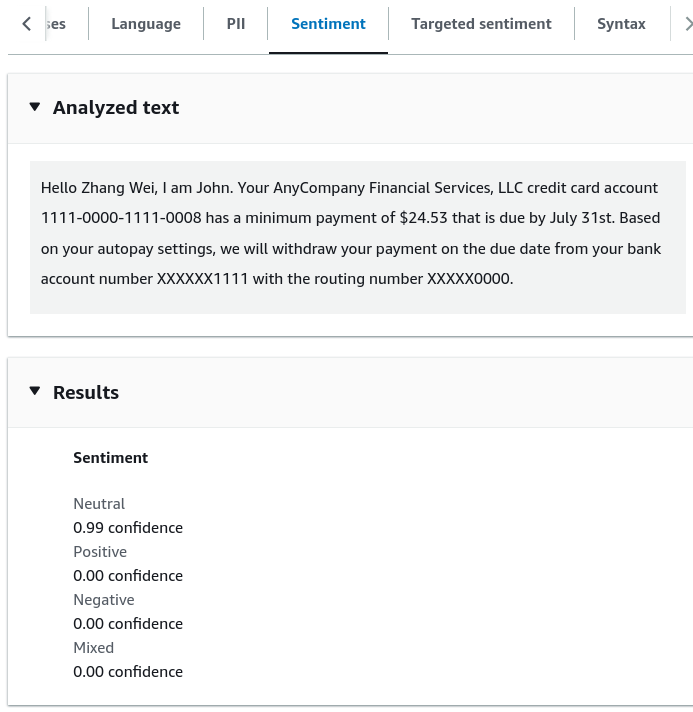The width and height of the screenshot is (693, 712).
Task: Click the Neutral sentiment label
Action: click(99, 504)
